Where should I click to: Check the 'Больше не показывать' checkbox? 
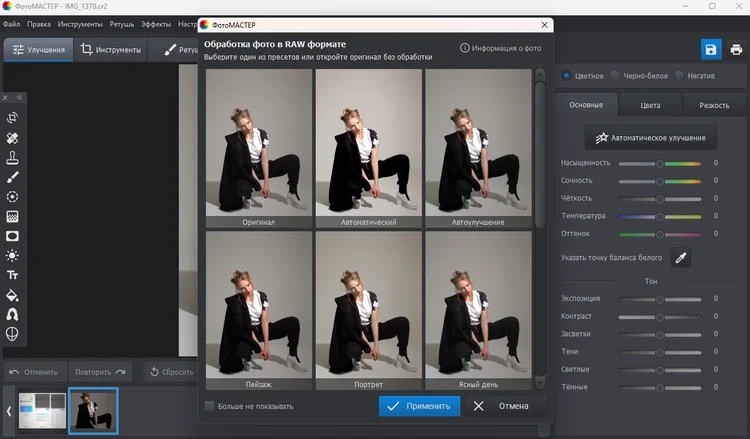tap(210, 406)
